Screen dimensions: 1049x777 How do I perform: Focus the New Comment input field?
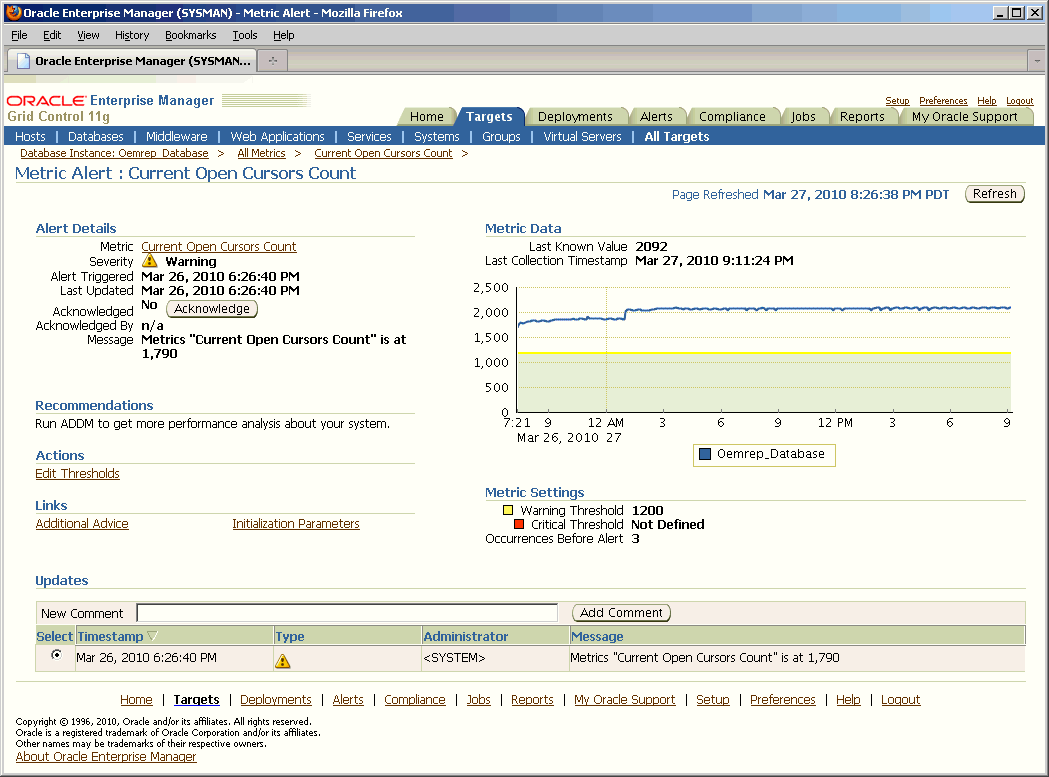coord(347,612)
